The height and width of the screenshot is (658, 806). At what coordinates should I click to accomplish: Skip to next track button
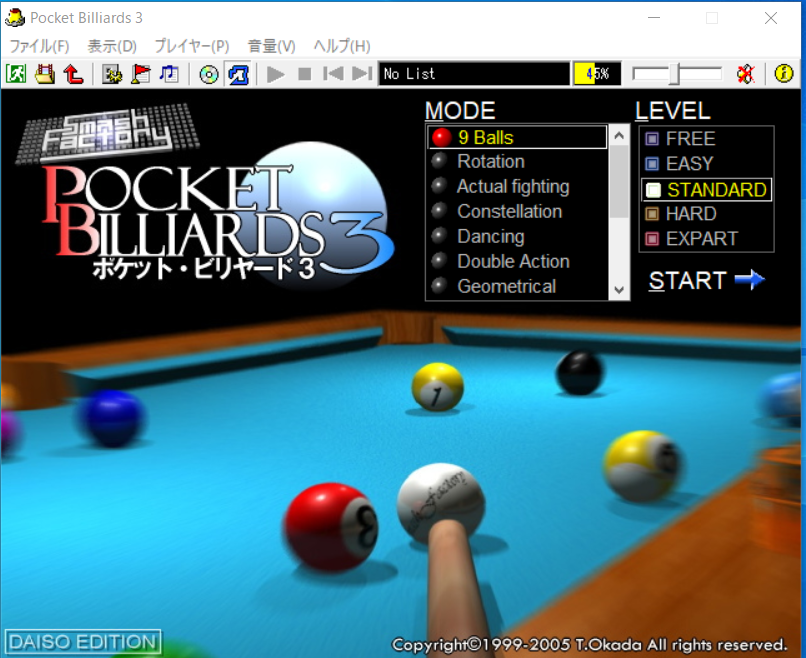pos(362,74)
